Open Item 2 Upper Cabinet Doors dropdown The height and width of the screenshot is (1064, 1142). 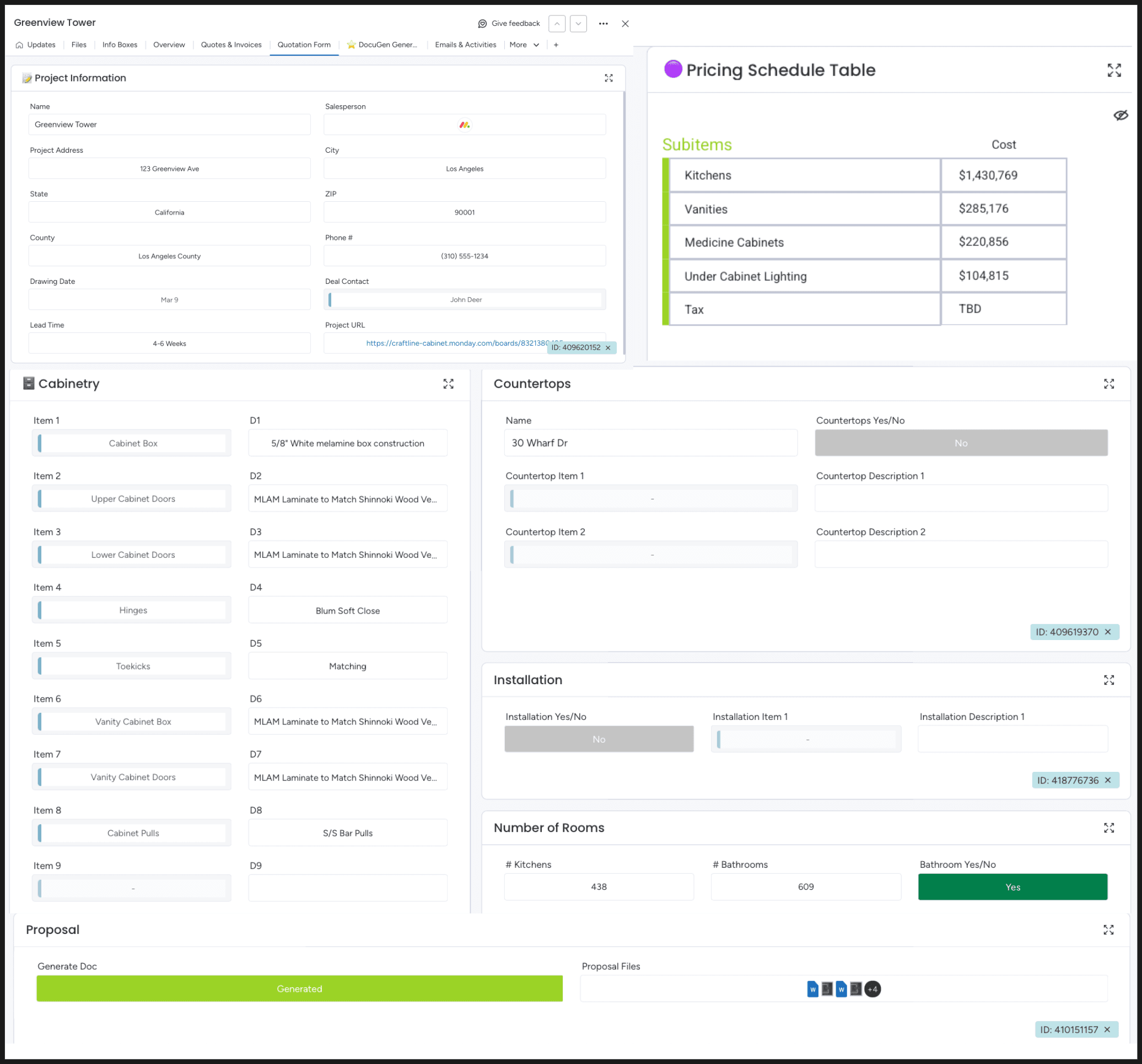pos(132,499)
